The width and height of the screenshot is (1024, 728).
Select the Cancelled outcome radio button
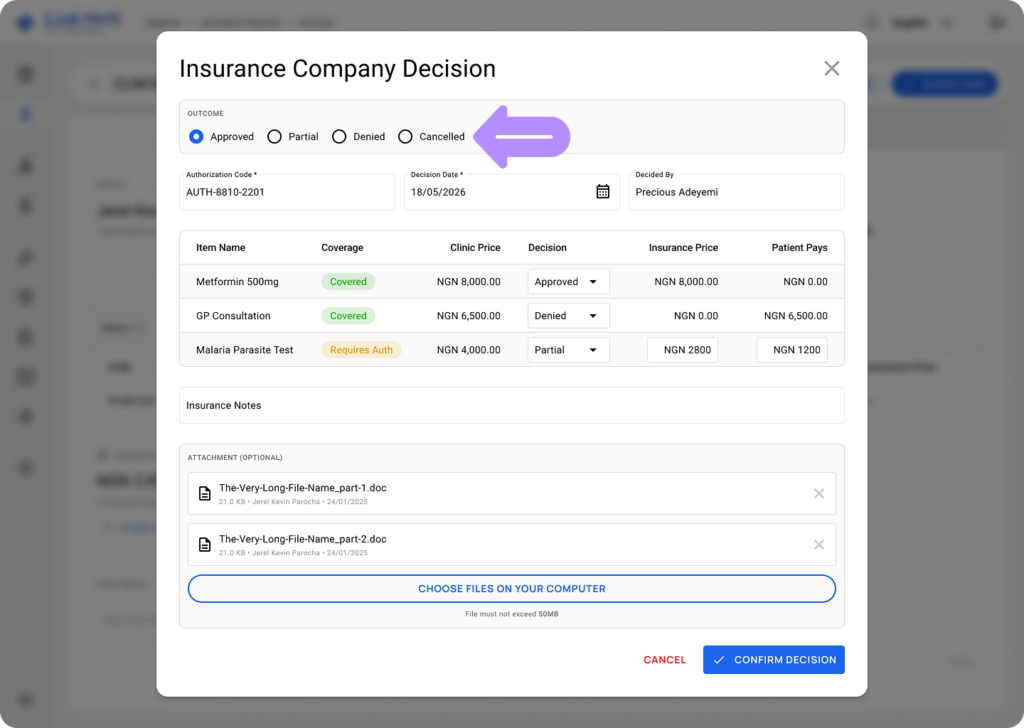coord(405,136)
